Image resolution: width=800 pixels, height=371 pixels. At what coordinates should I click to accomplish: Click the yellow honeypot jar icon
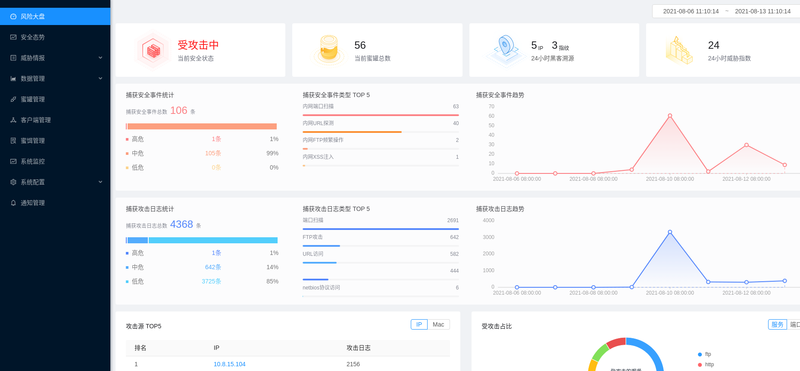[x=328, y=50]
